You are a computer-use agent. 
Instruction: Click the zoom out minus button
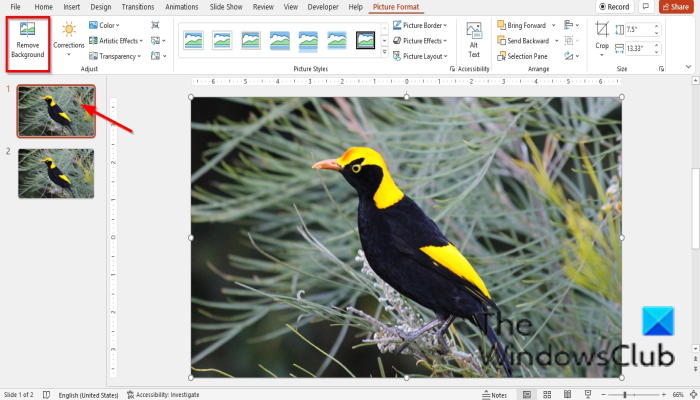(603, 395)
